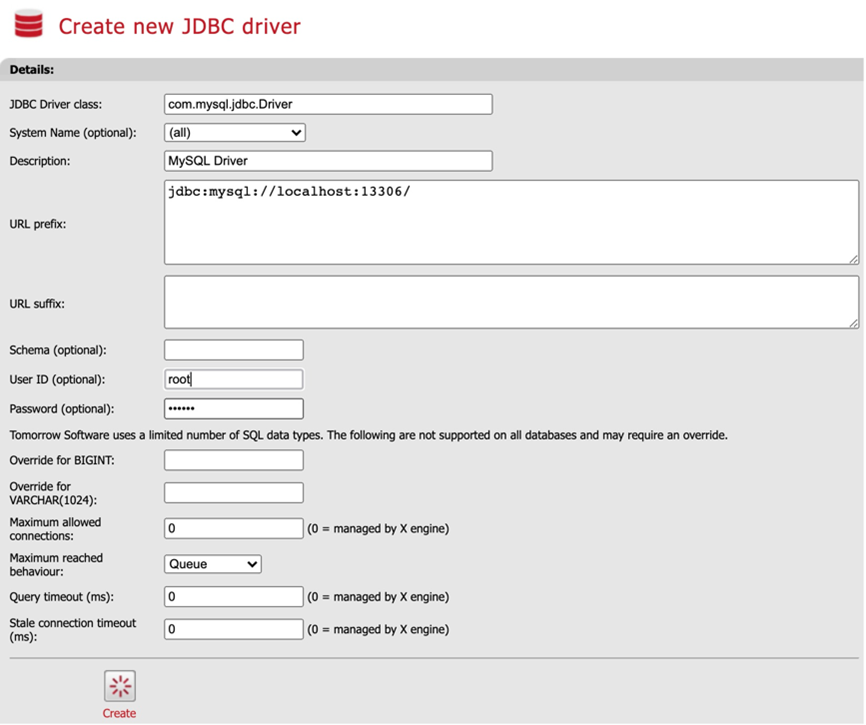Focus the Query timeout (ms) field

pyautogui.click(x=233, y=597)
